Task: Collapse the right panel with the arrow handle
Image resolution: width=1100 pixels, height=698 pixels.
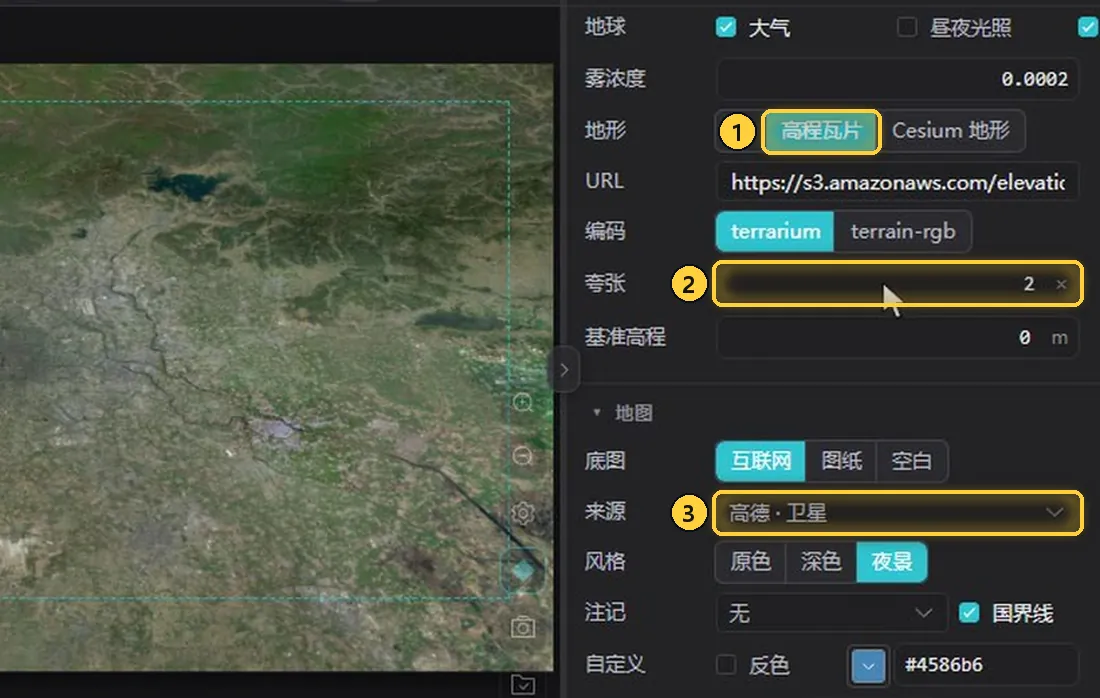Action: pyautogui.click(x=564, y=370)
